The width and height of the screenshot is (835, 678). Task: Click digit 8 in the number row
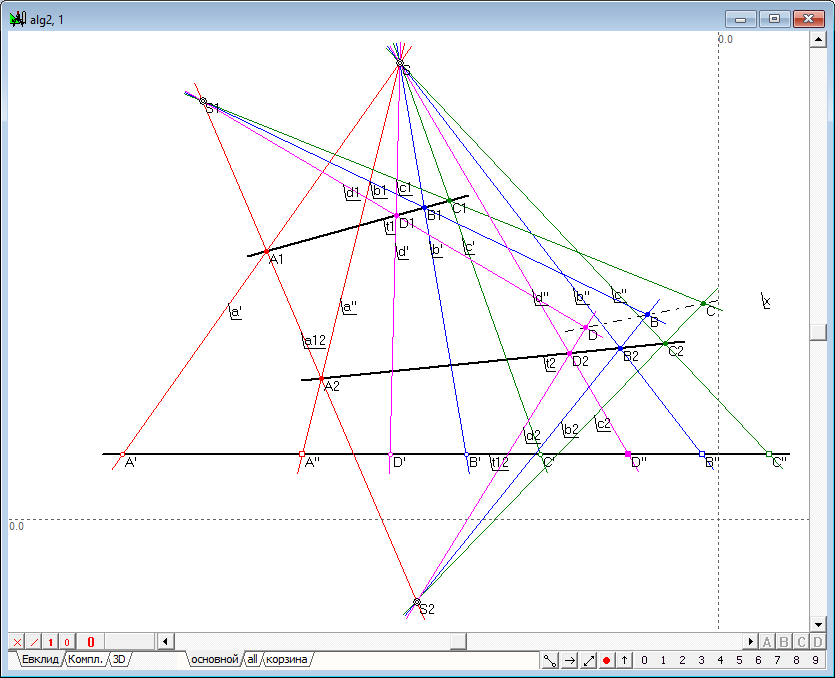pyautogui.click(x=796, y=660)
